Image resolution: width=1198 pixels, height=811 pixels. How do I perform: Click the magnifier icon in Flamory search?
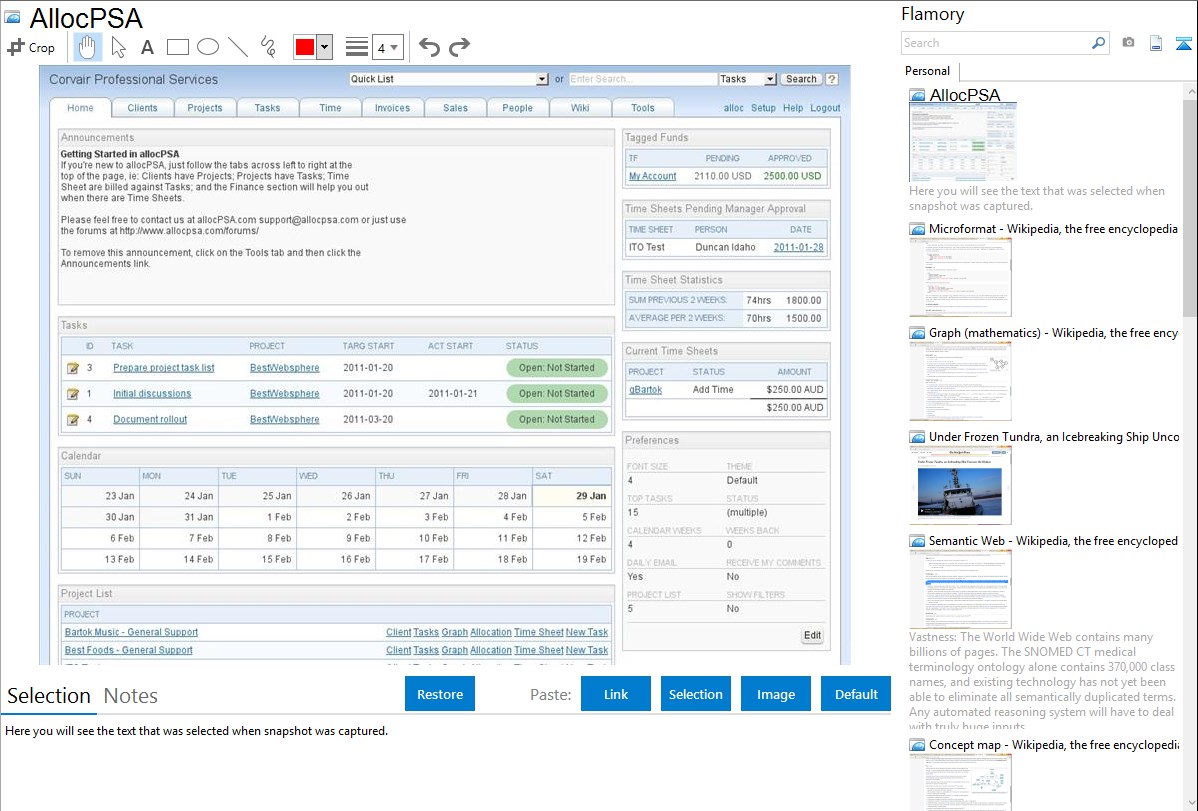coord(1098,43)
